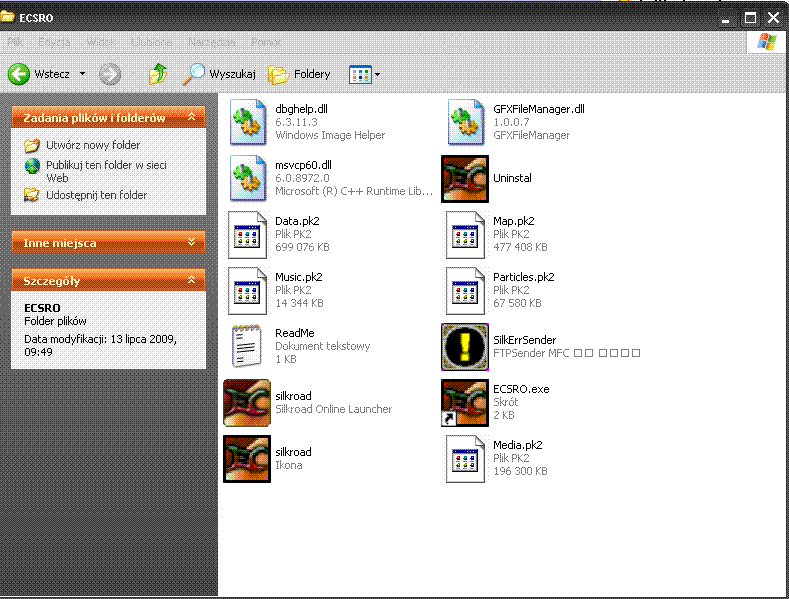The width and height of the screenshot is (789, 599).
Task: Select the dbghelp.dll file icon
Action: coord(247,122)
